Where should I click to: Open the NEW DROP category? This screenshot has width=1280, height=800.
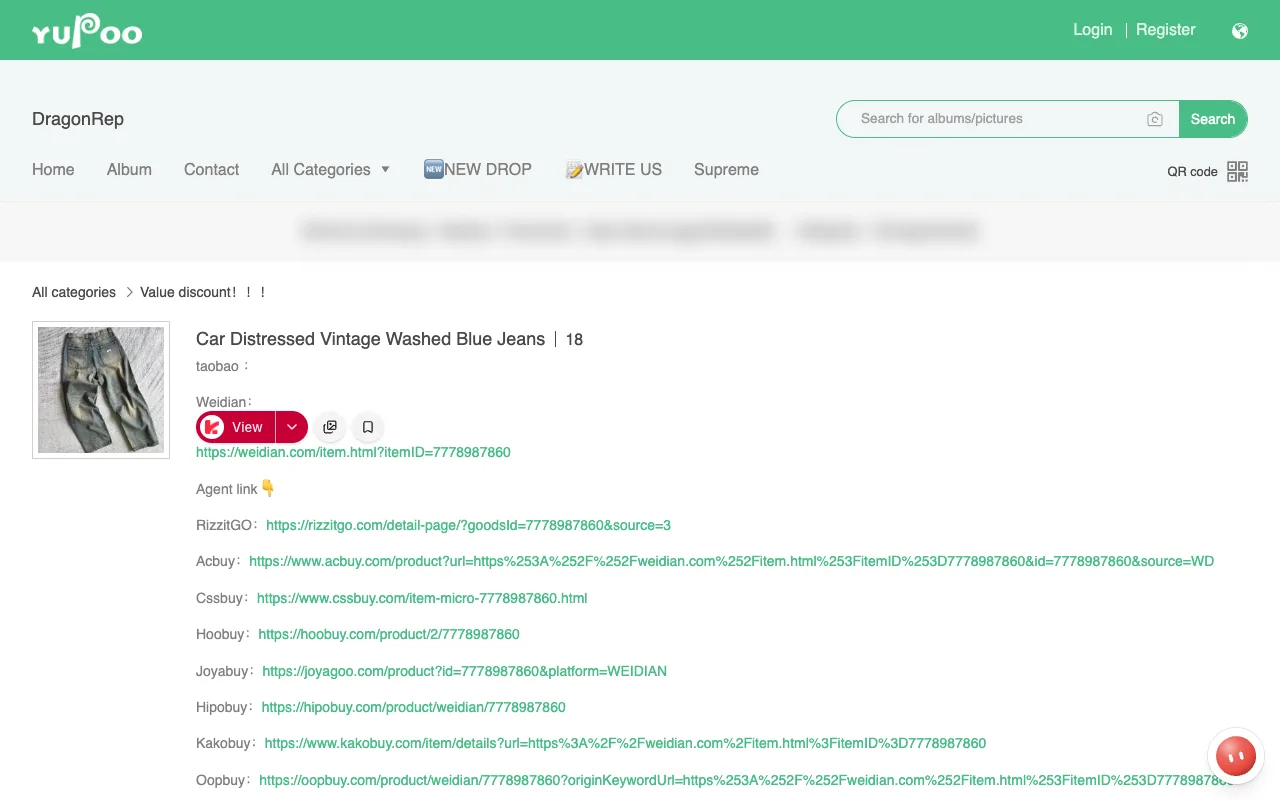(x=478, y=170)
